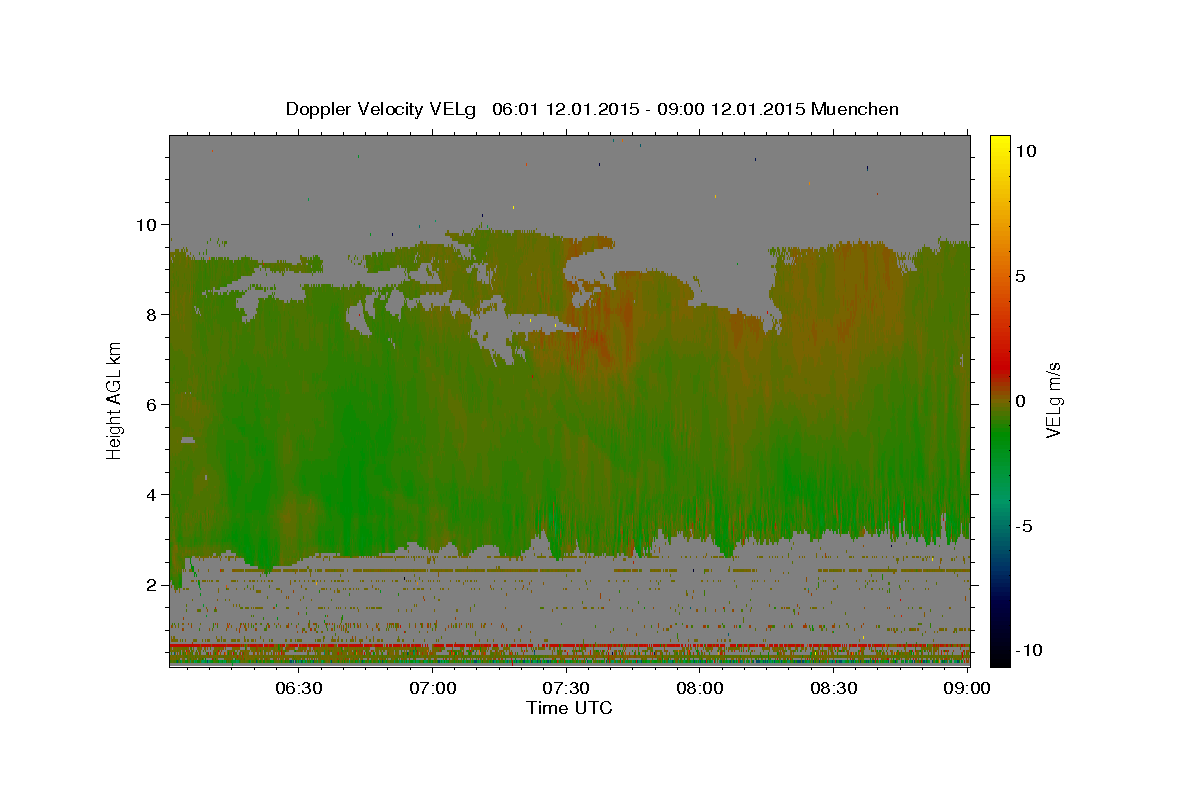Image resolution: width=1200 pixels, height=800 pixels.
Task: Click the colorbar label '10' at top
Action: pos(1026,151)
